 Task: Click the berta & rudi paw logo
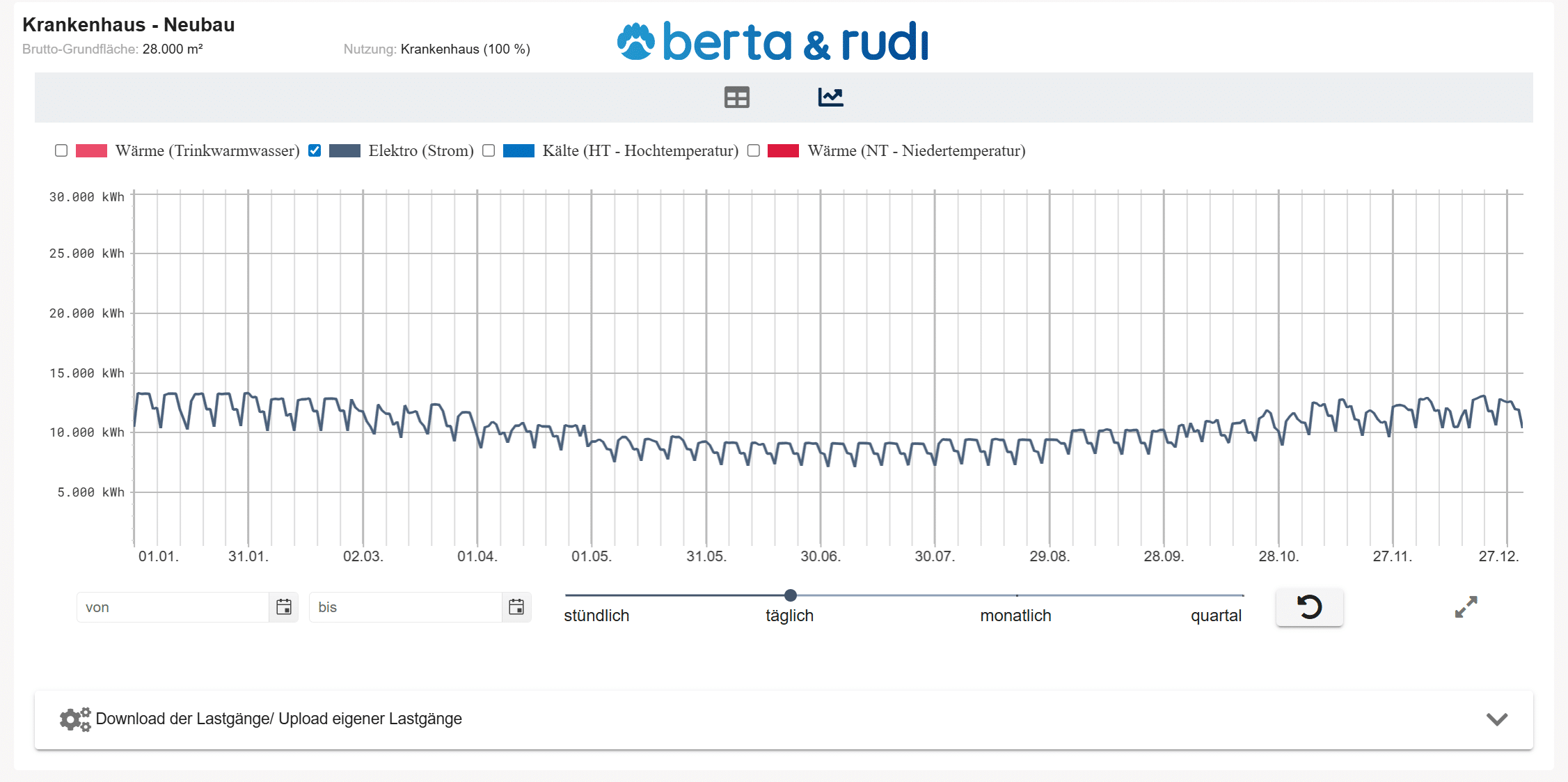(635, 42)
